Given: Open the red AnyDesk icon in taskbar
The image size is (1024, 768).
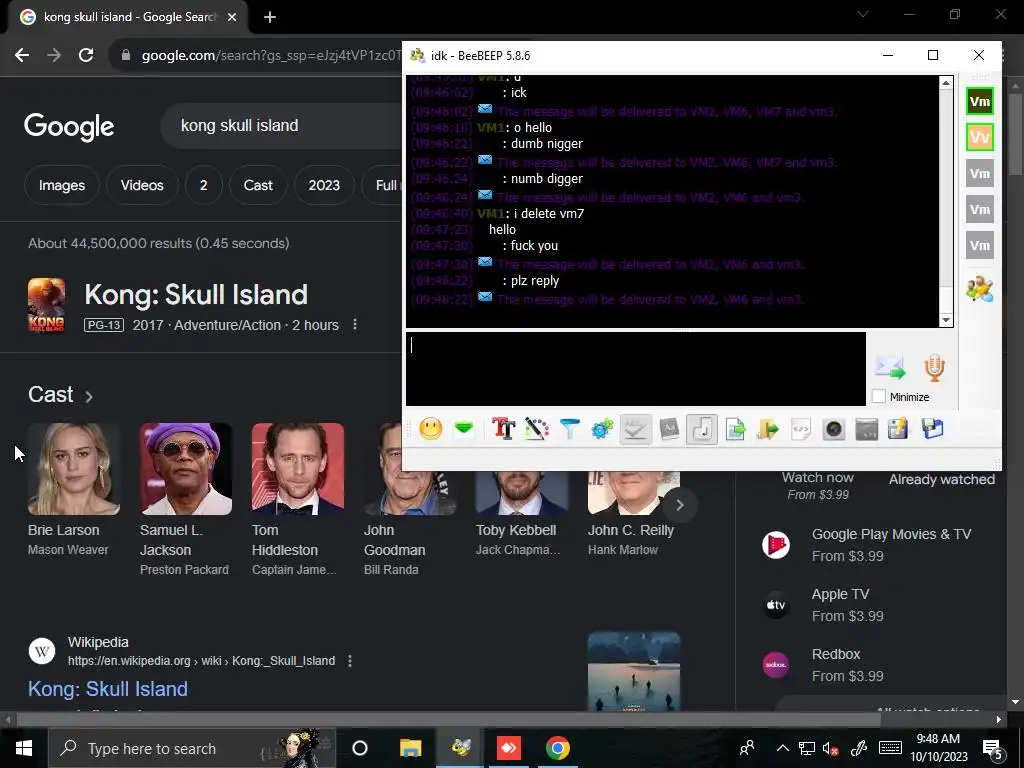Looking at the screenshot, I should click(509, 748).
